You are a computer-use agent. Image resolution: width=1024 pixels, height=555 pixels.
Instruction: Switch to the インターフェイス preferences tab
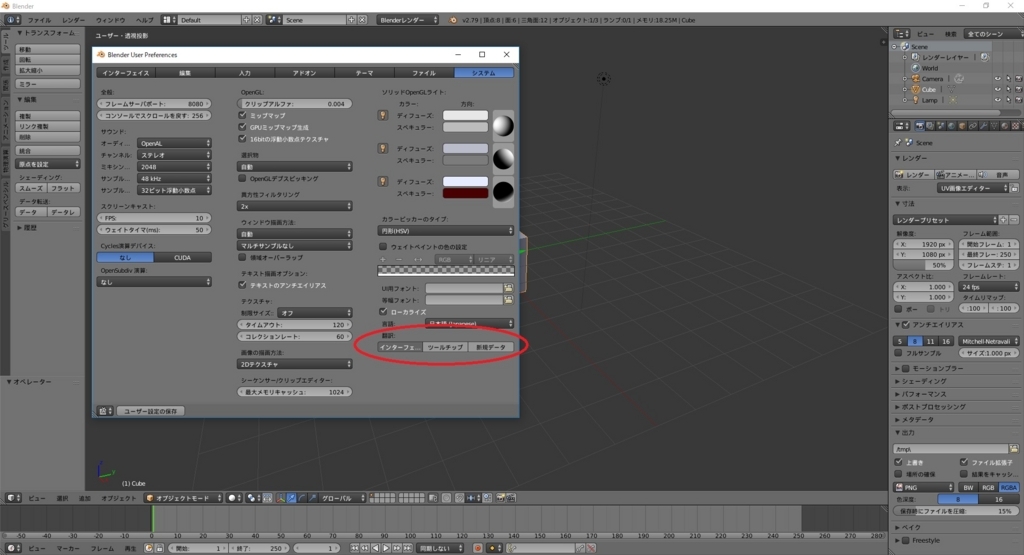126,73
